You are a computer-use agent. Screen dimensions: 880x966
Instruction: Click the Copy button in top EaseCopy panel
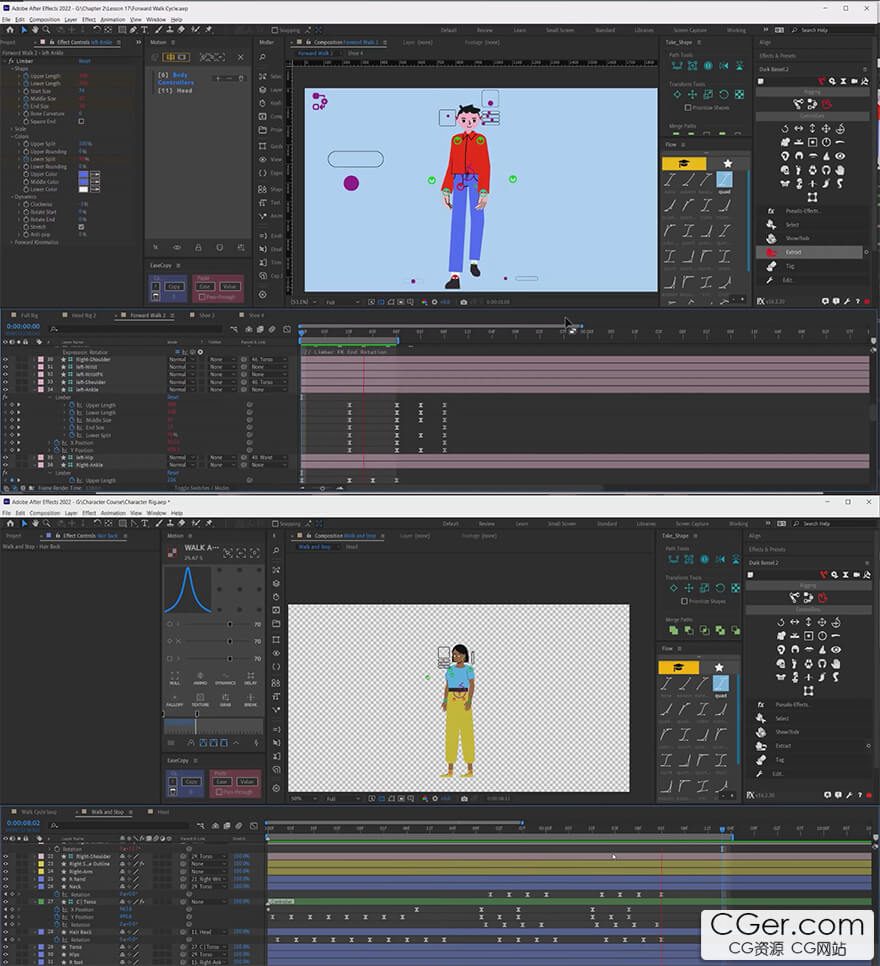point(174,286)
